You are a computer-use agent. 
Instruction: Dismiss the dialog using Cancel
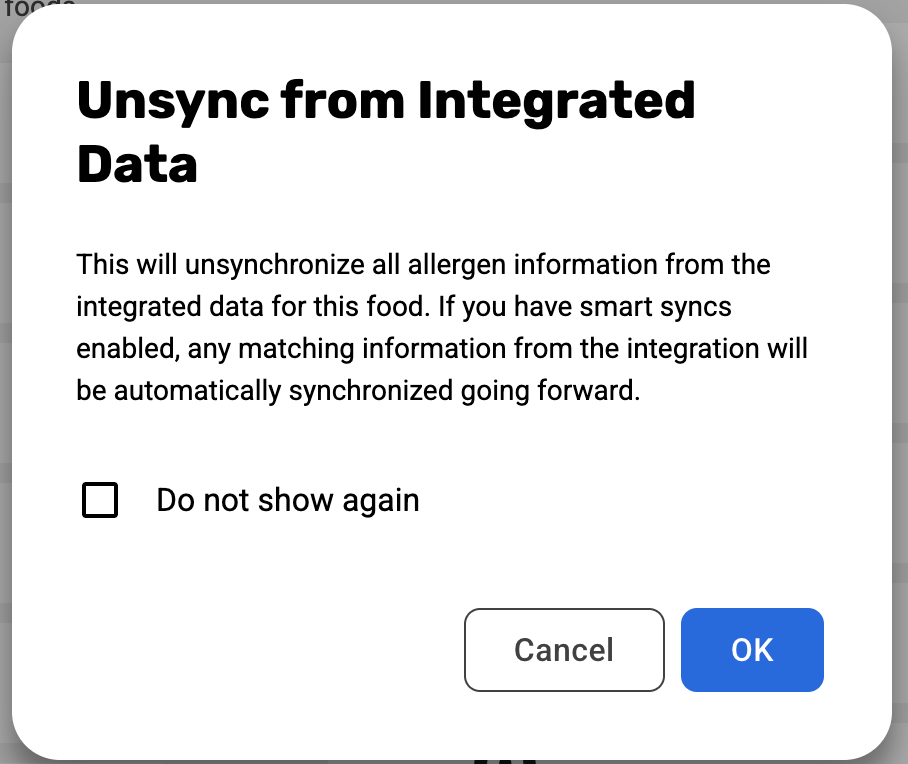coord(564,650)
